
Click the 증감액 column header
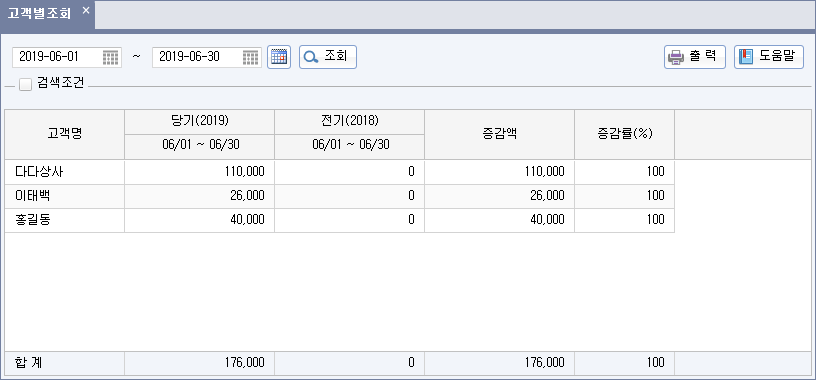(x=500, y=134)
